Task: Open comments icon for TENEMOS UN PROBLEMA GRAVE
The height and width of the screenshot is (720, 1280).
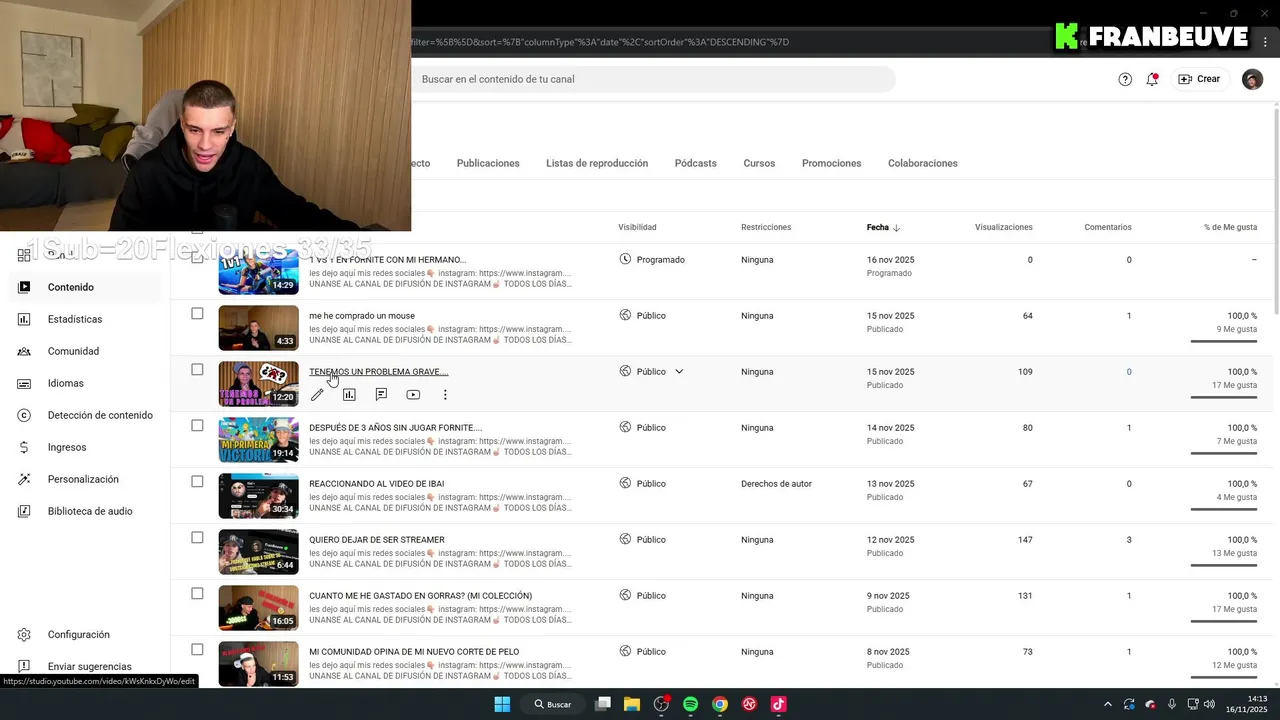Action: 381,395
